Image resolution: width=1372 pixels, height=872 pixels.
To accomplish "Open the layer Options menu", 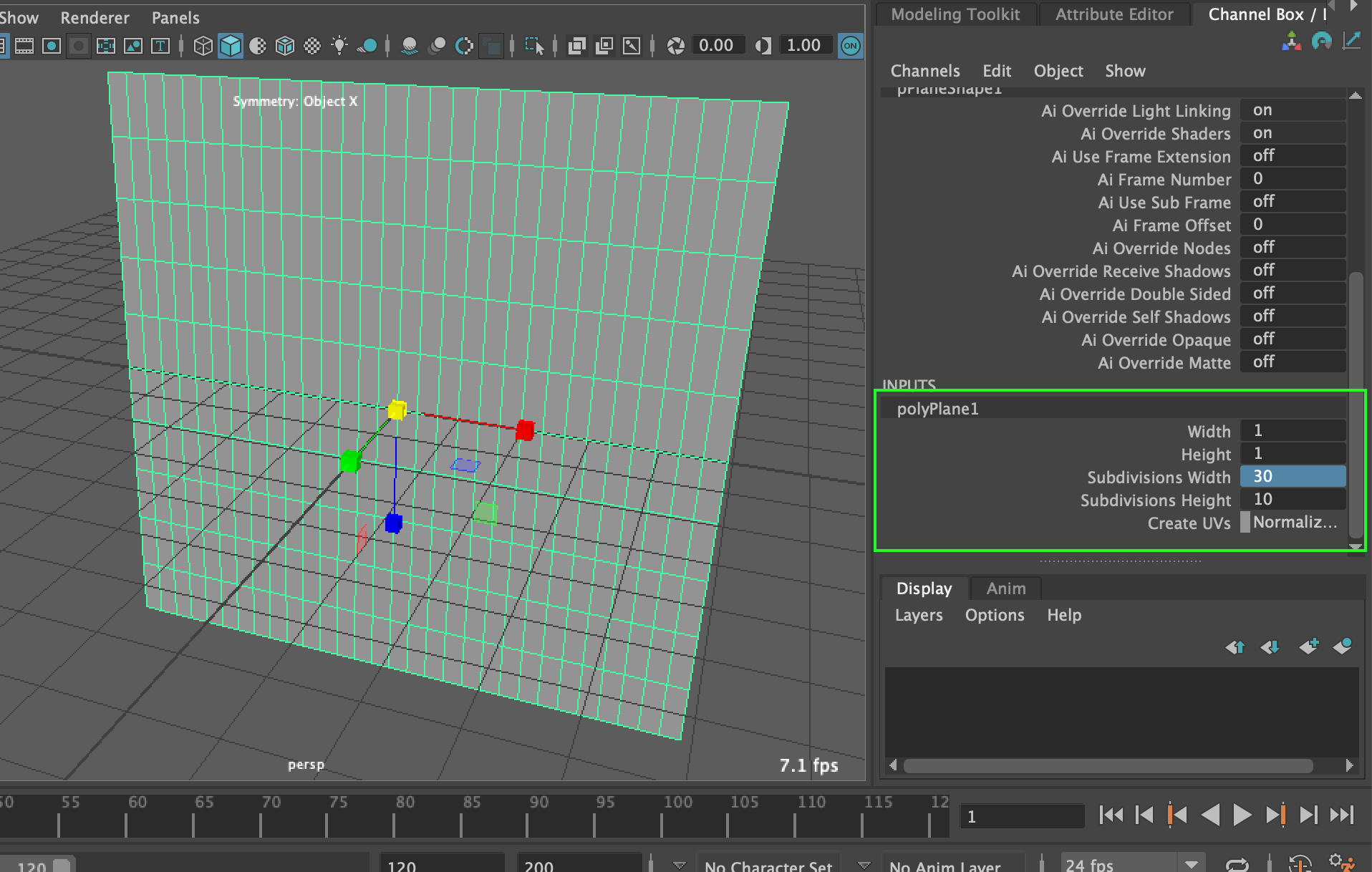I will coord(995,615).
